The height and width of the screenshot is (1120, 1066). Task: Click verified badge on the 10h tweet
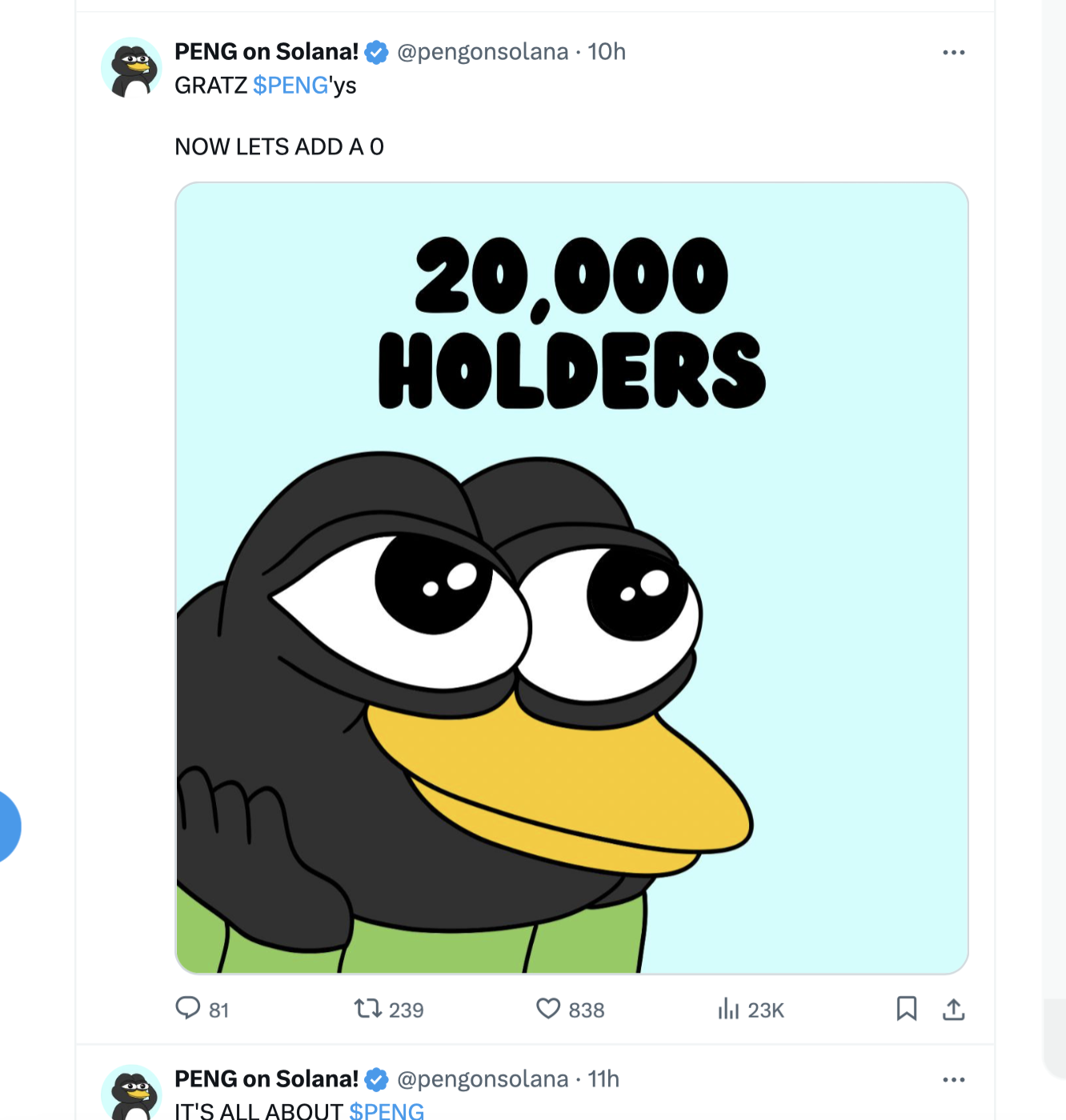(x=377, y=53)
